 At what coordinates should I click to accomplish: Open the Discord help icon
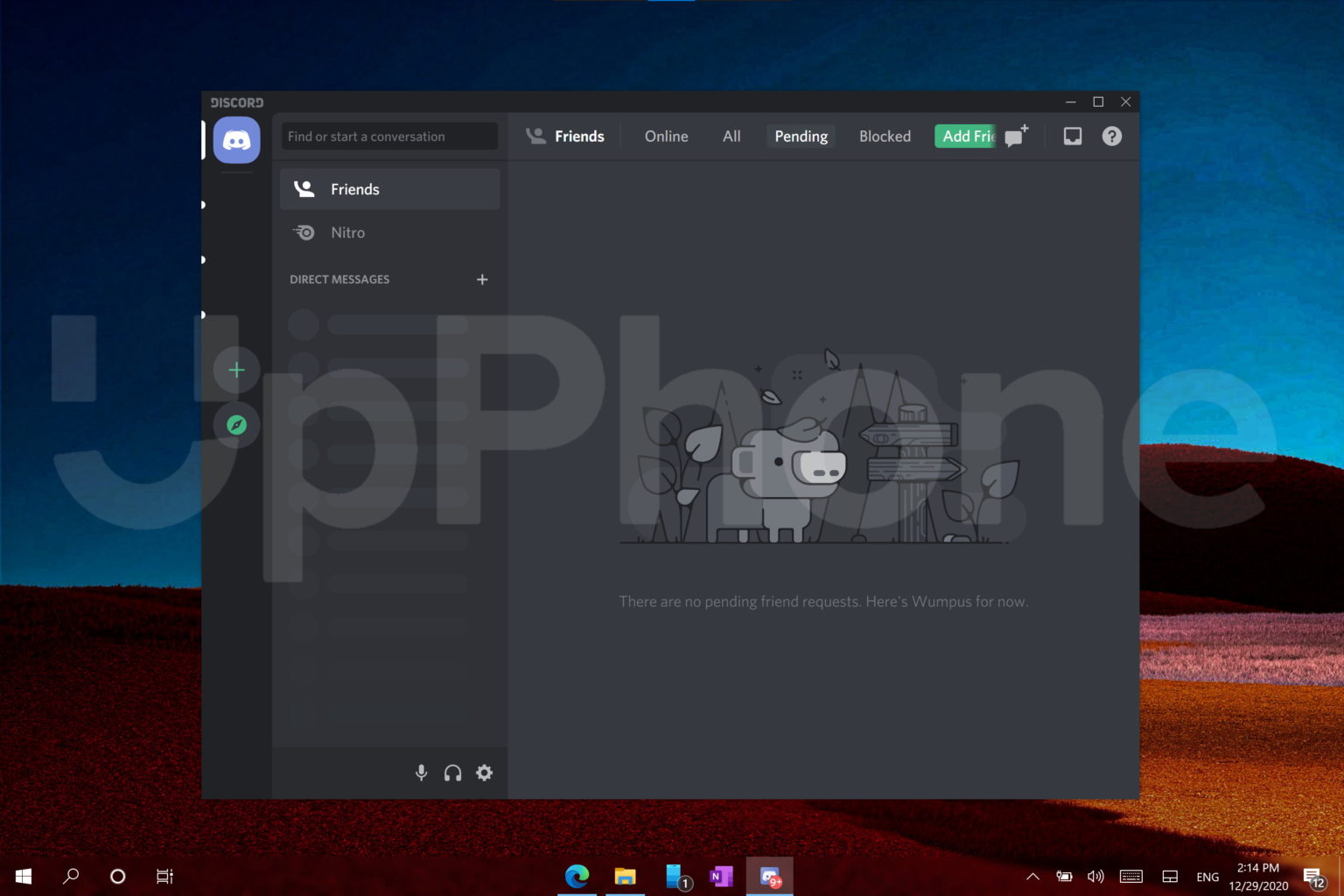[1111, 136]
